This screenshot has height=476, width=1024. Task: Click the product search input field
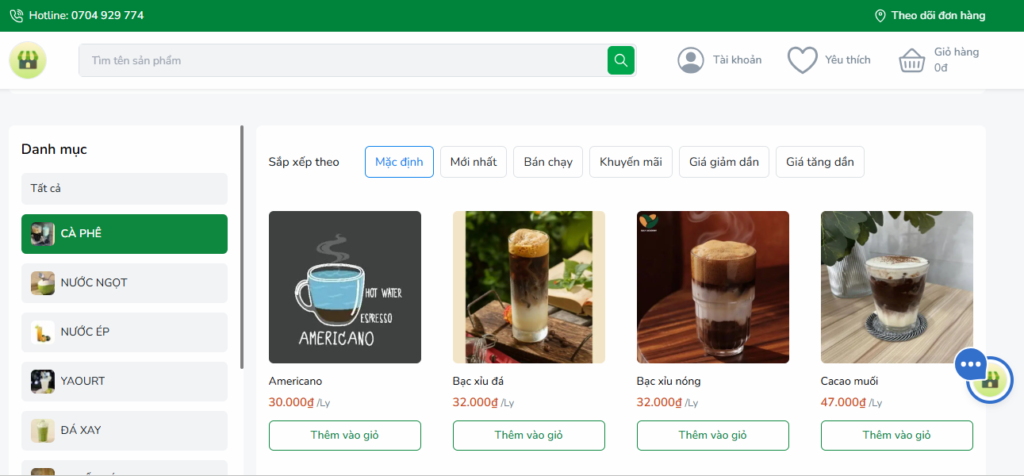[x=340, y=60]
